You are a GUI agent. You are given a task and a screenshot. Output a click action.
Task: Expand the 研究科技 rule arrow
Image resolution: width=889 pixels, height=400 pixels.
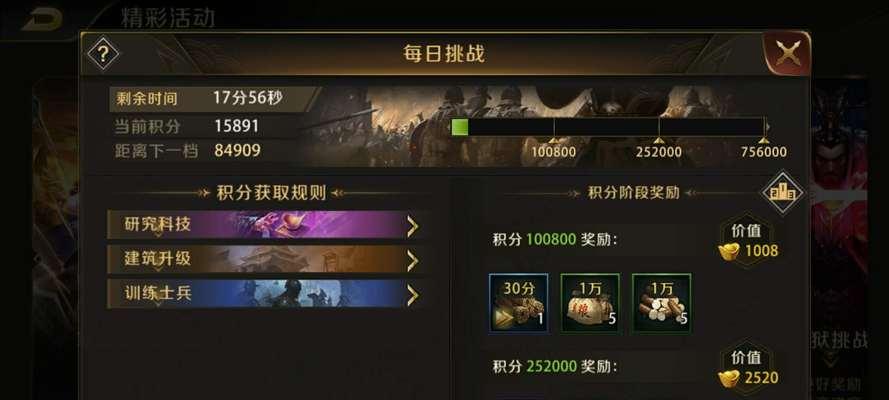click(412, 226)
